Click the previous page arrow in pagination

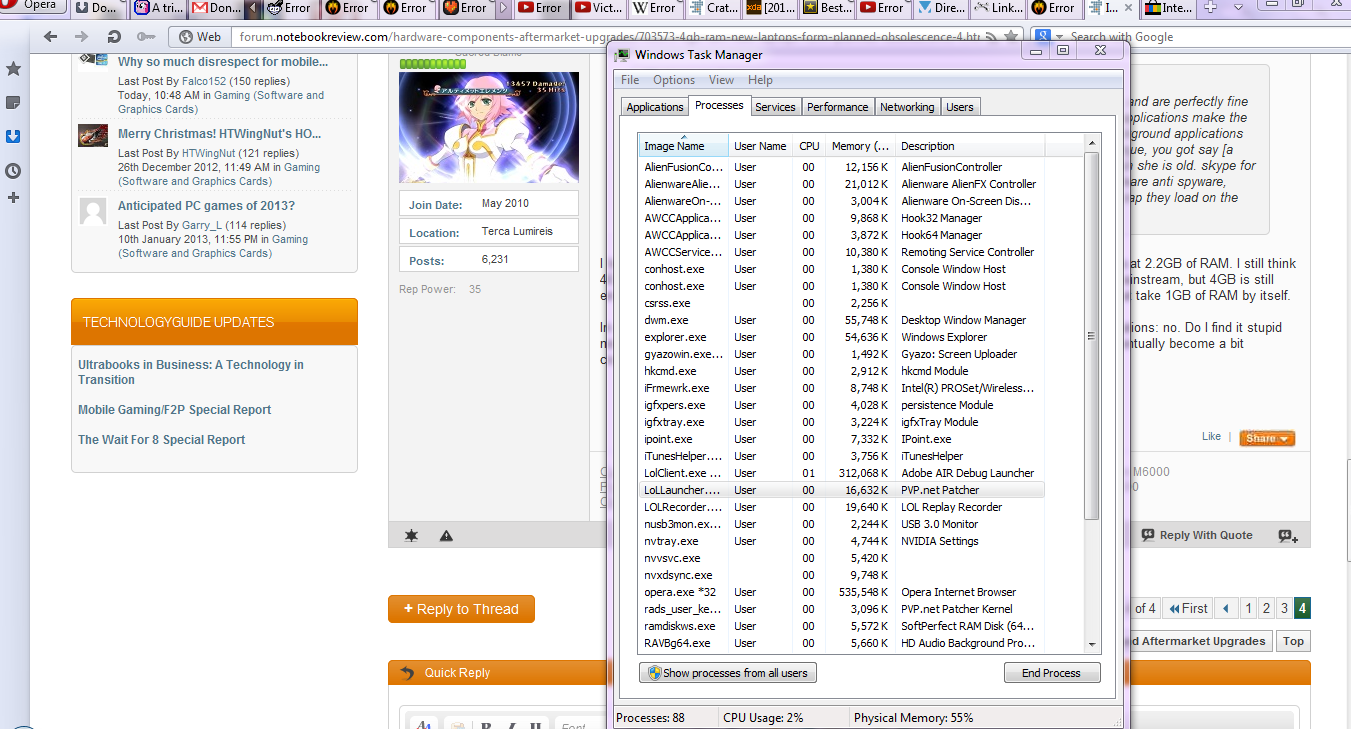(x=1226, y=608)
